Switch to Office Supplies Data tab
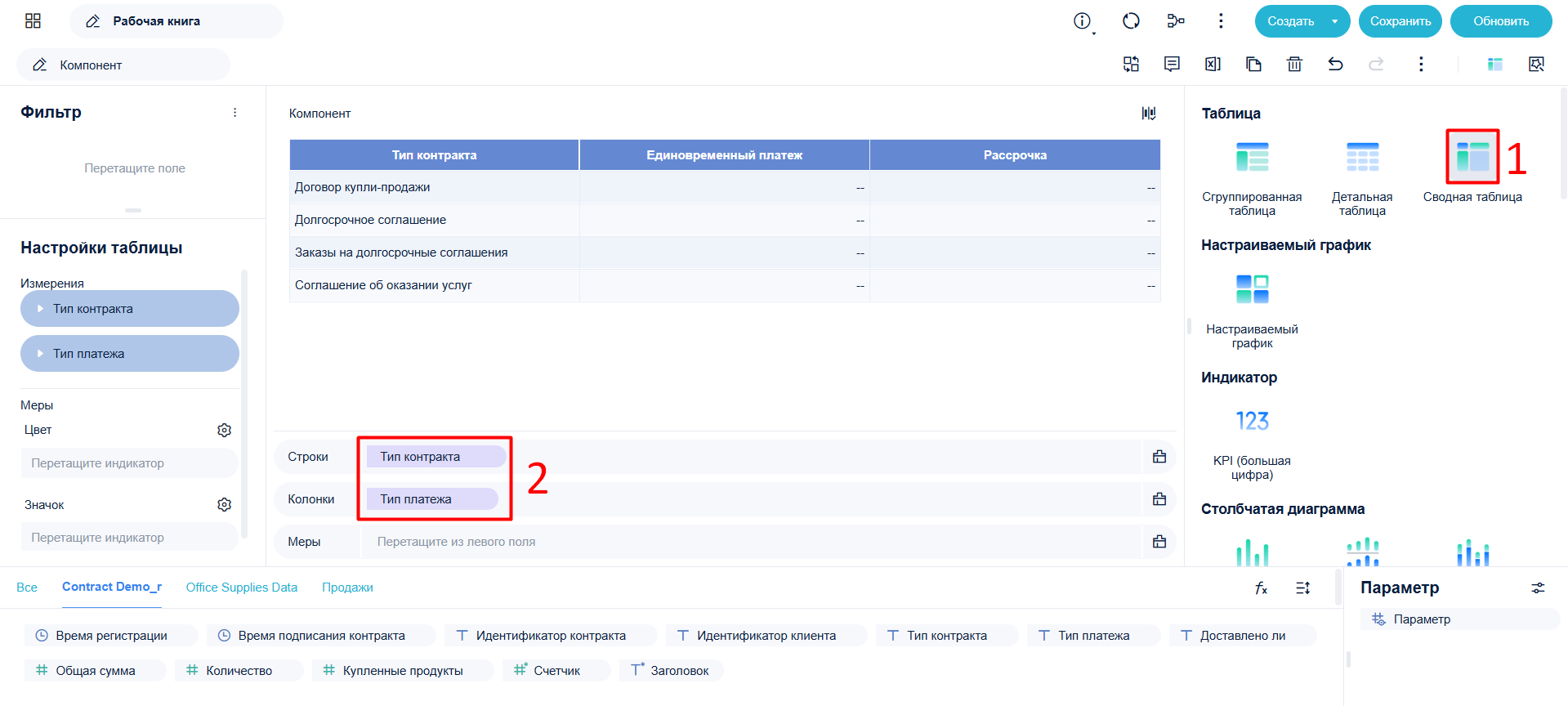1568x706 pixels. tap(241, 588)
